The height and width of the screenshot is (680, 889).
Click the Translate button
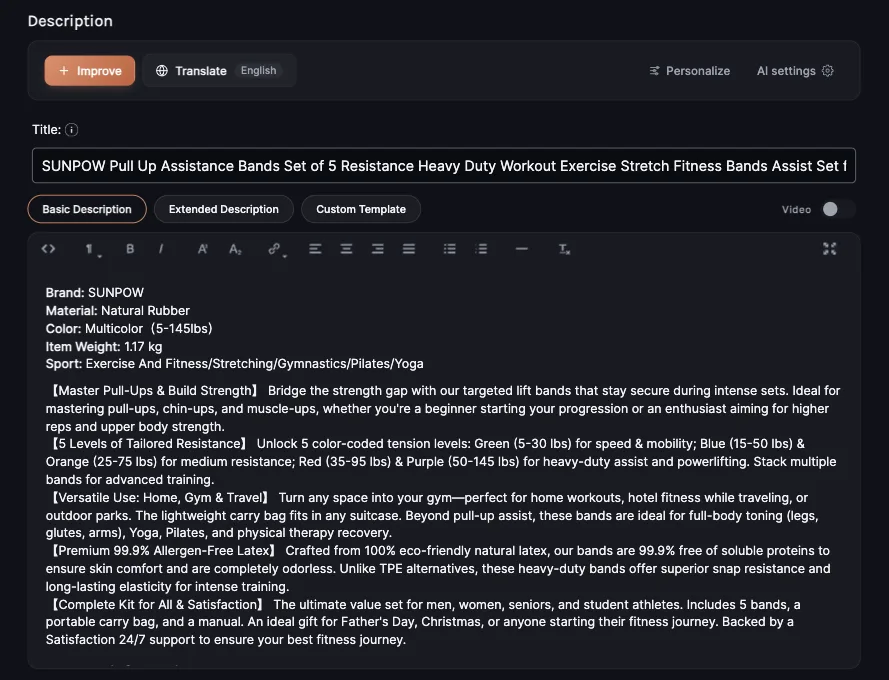(191, 71)
